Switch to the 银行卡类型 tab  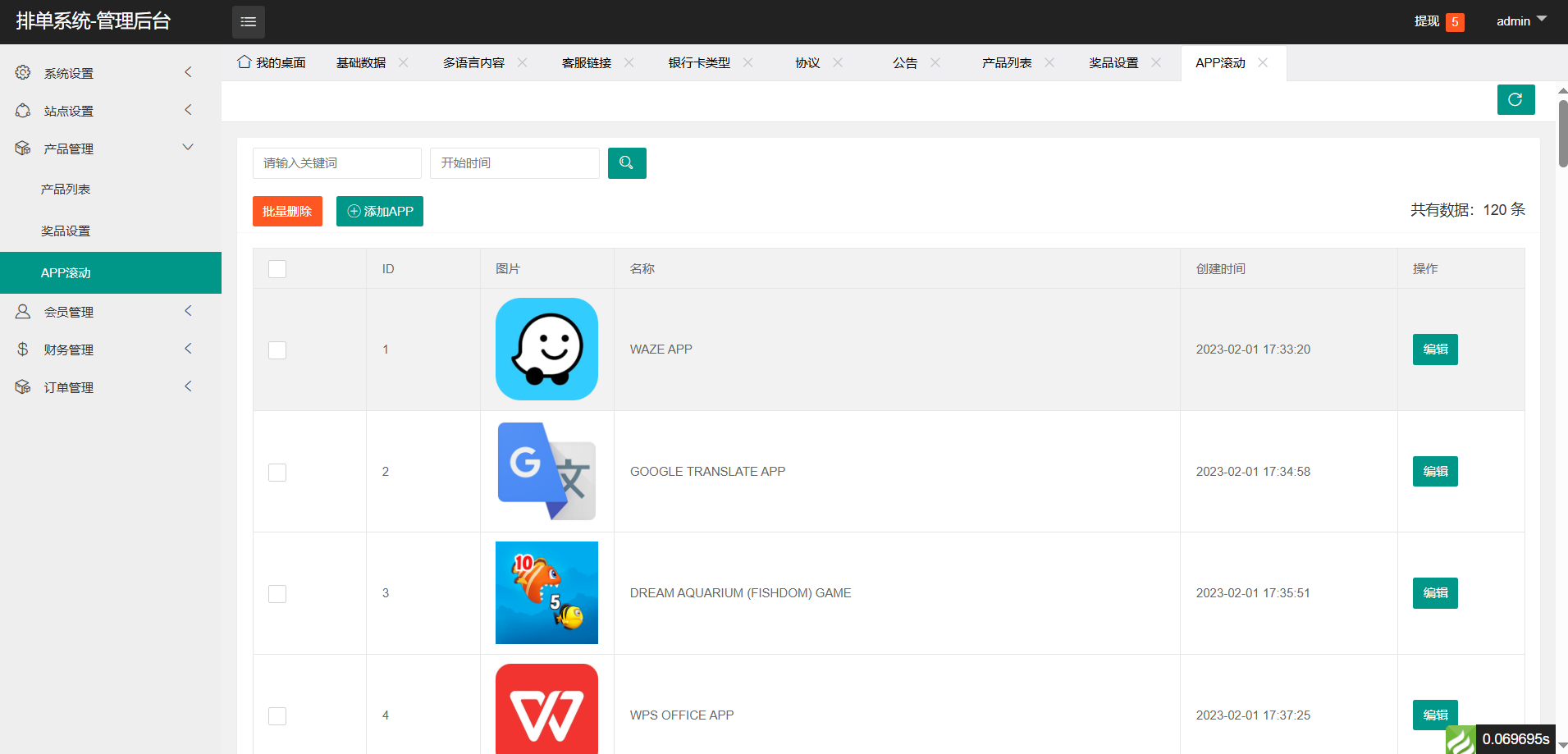[x=699, y=63]
